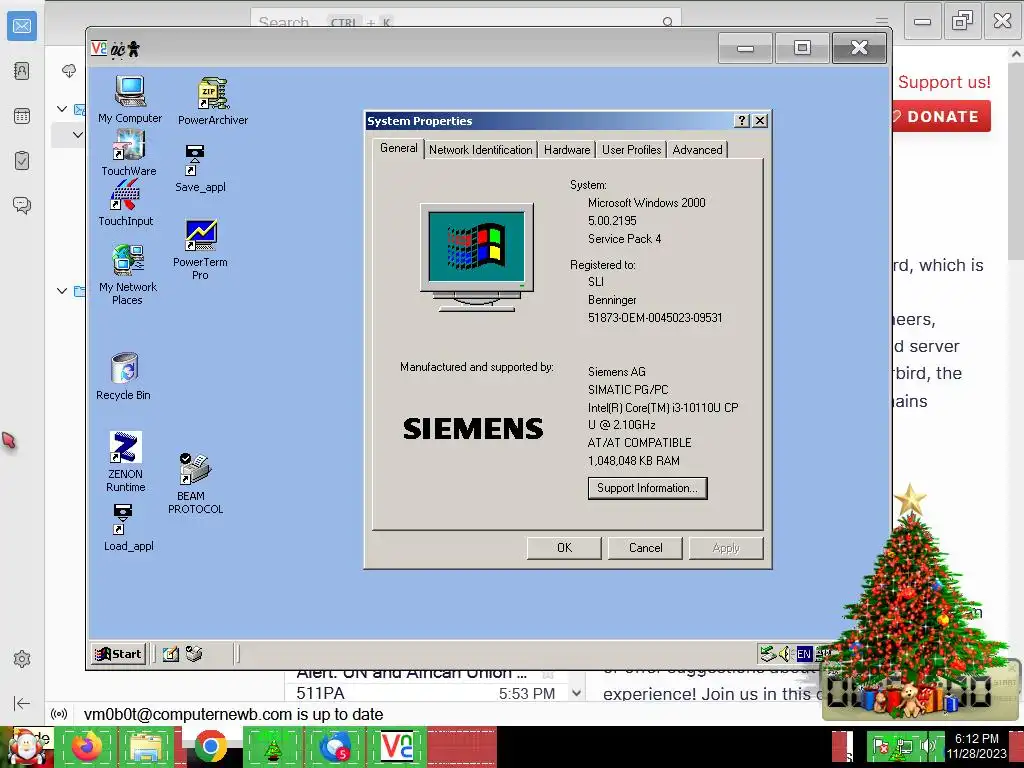Click the scroll-up arrow of the Thunderbird right-edge scrollbar
Image resolution: width=1024 pixels, height=768 pixels.
pyautogui.click(x=1016, y=55)
